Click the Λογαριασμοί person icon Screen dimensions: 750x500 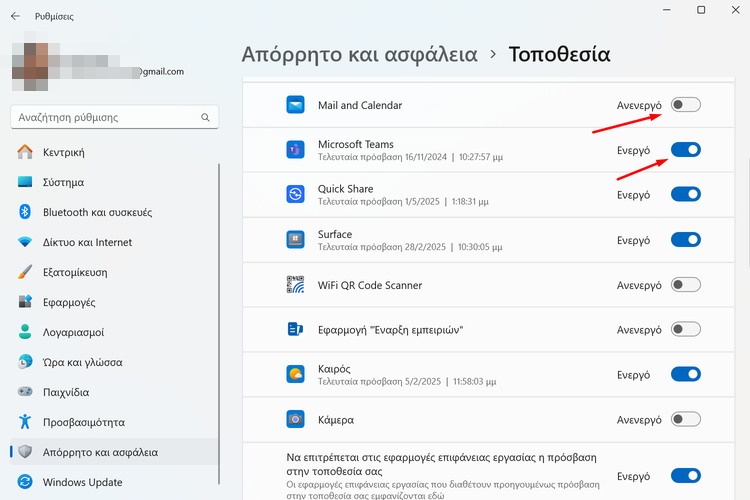click(x=25, y=332)
